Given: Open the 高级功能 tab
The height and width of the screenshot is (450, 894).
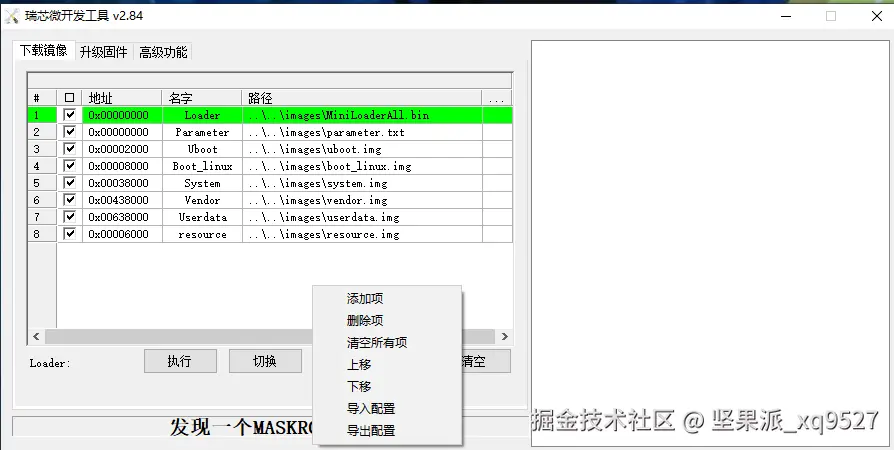Looking at the screenshot, I should click(163, 52).
